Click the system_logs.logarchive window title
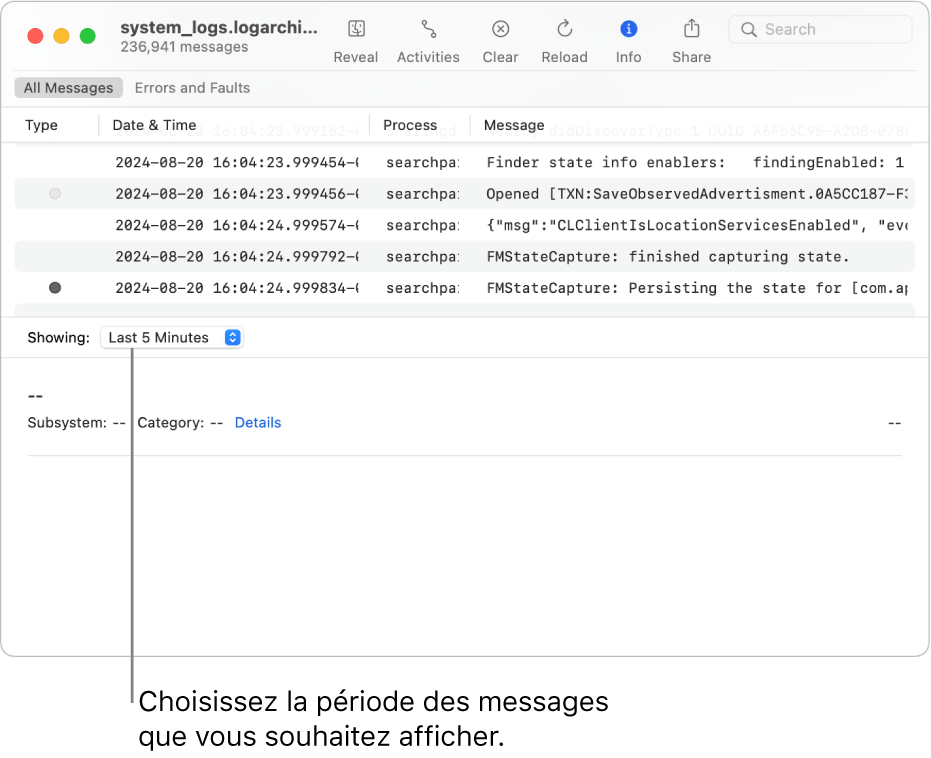Image resolution: width=931 pixels, height=758 pixels. 218,27
